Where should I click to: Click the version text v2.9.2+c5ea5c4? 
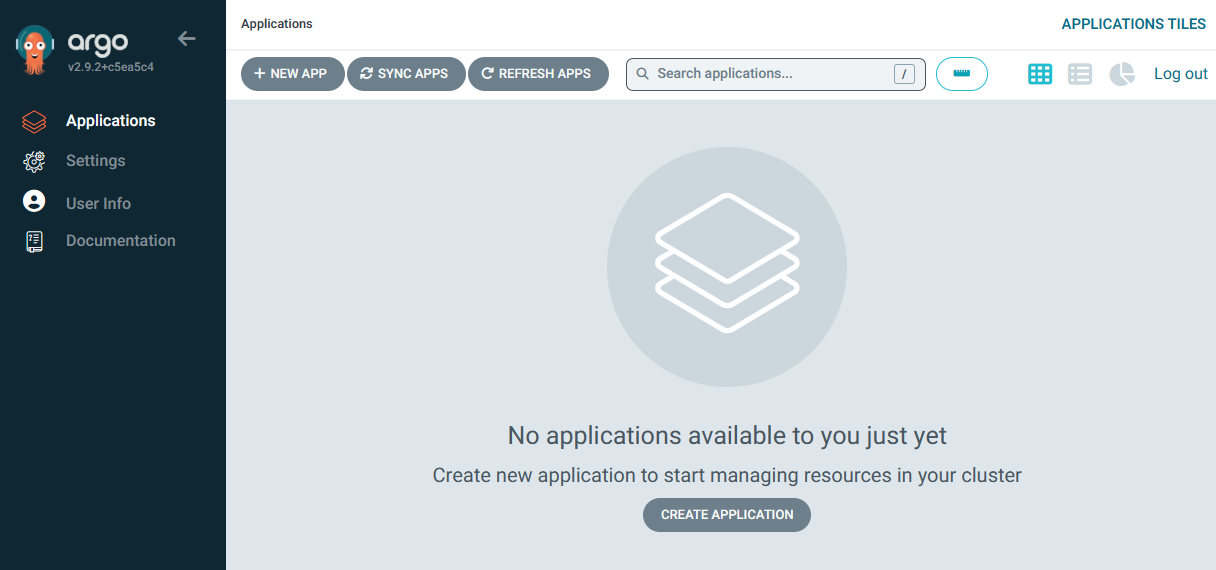click(111, 68)
